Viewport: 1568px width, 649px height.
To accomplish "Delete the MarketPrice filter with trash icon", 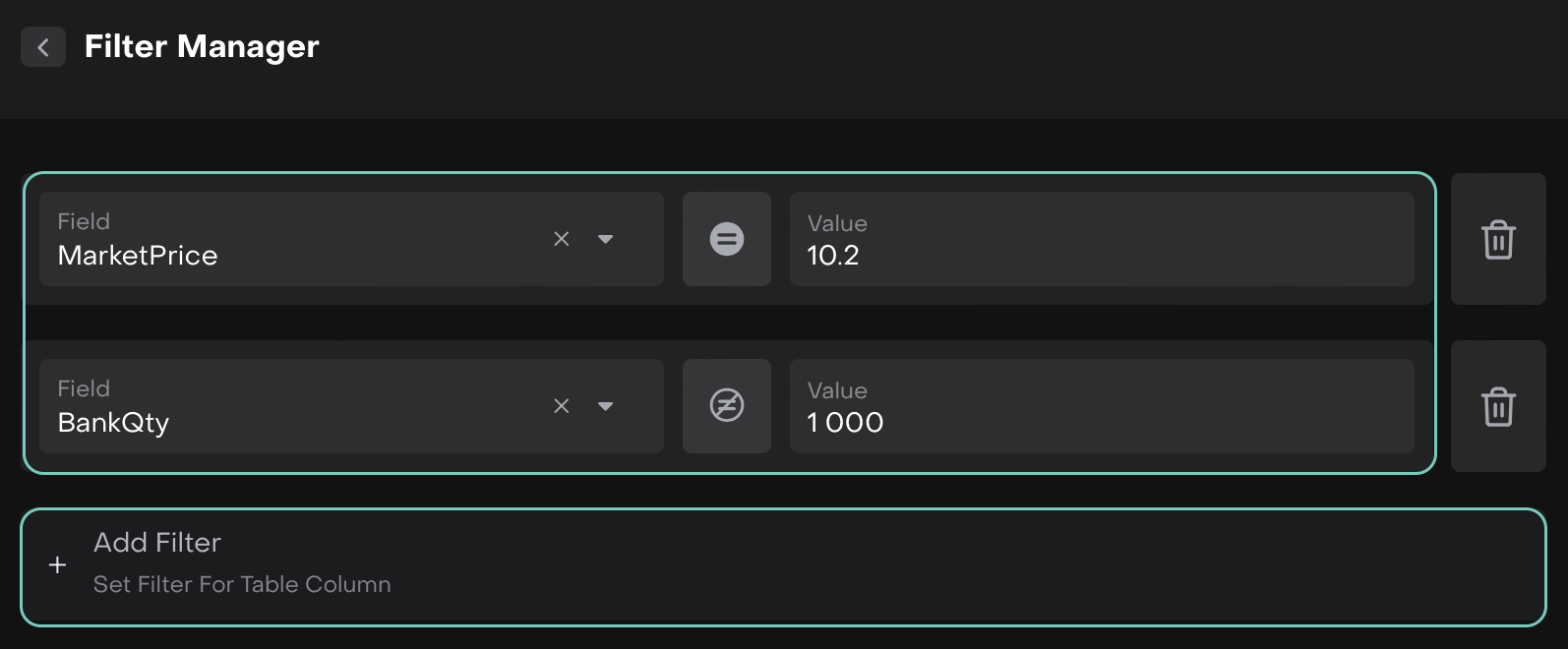I will [x=1498, y=240].
